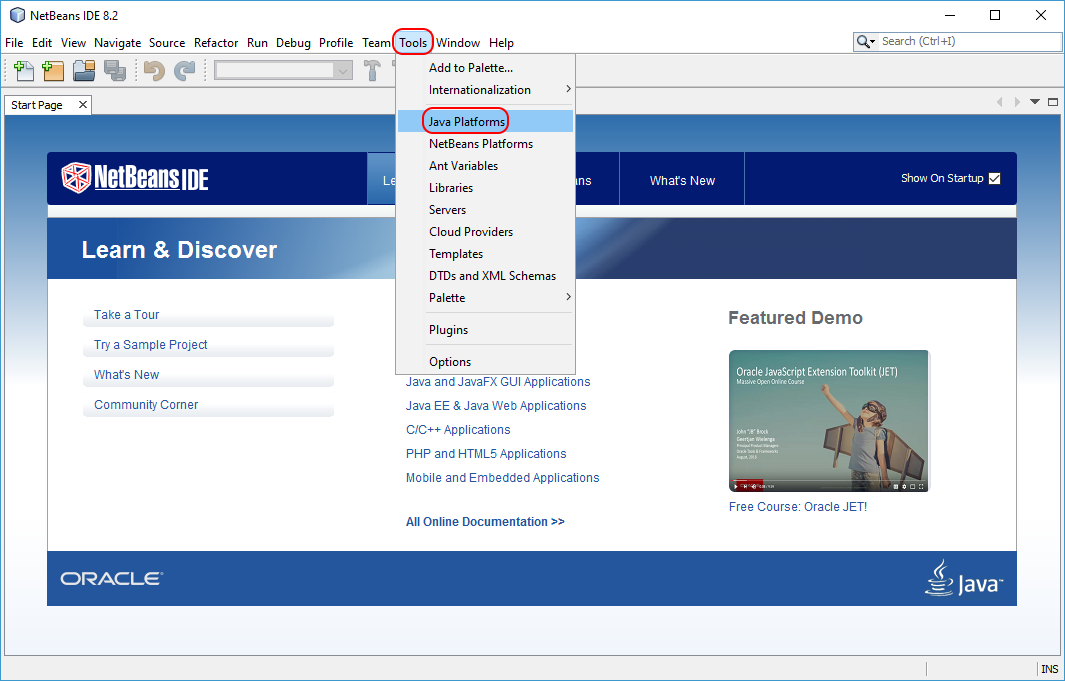Click the Open Project toolbar icon
Viewport: 1065px width, 681px height.
tap(84, 71)
